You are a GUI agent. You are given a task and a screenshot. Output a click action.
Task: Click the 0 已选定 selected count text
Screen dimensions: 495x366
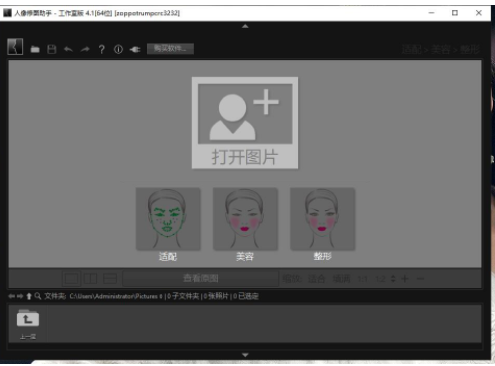[x=246, y=296]
